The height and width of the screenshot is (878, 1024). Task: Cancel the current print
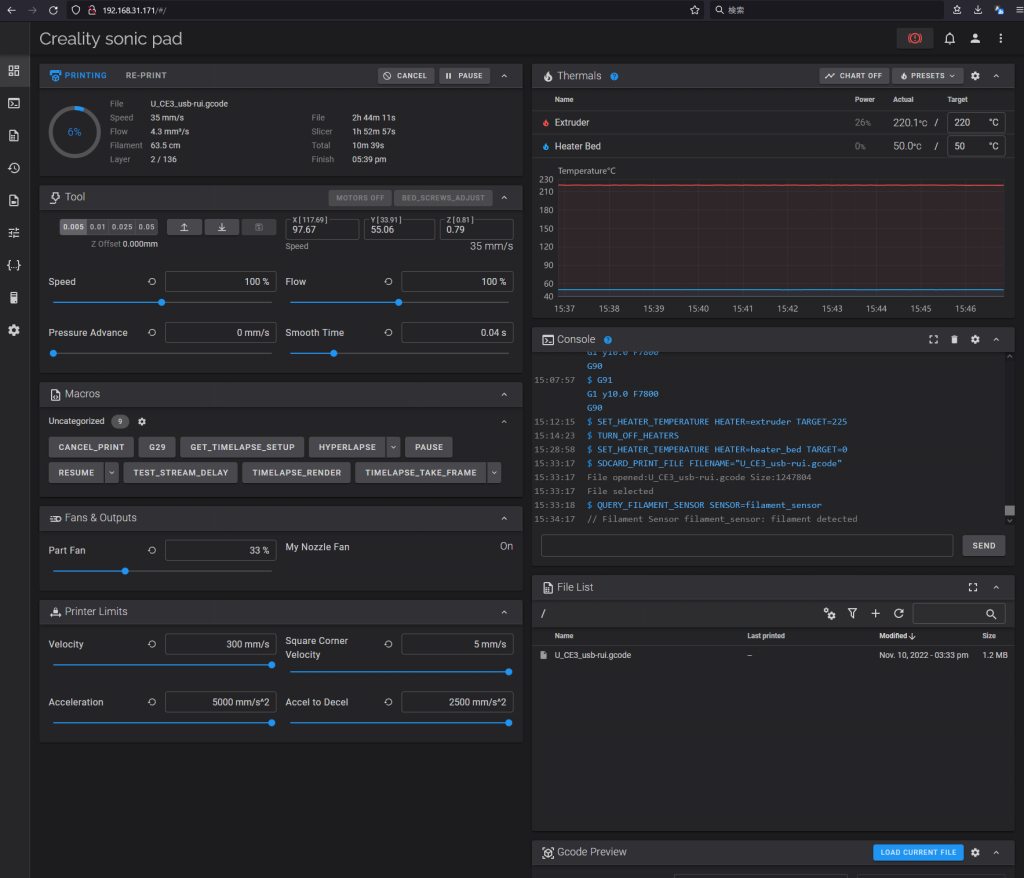pyautogui.click(x=405, y=76)
